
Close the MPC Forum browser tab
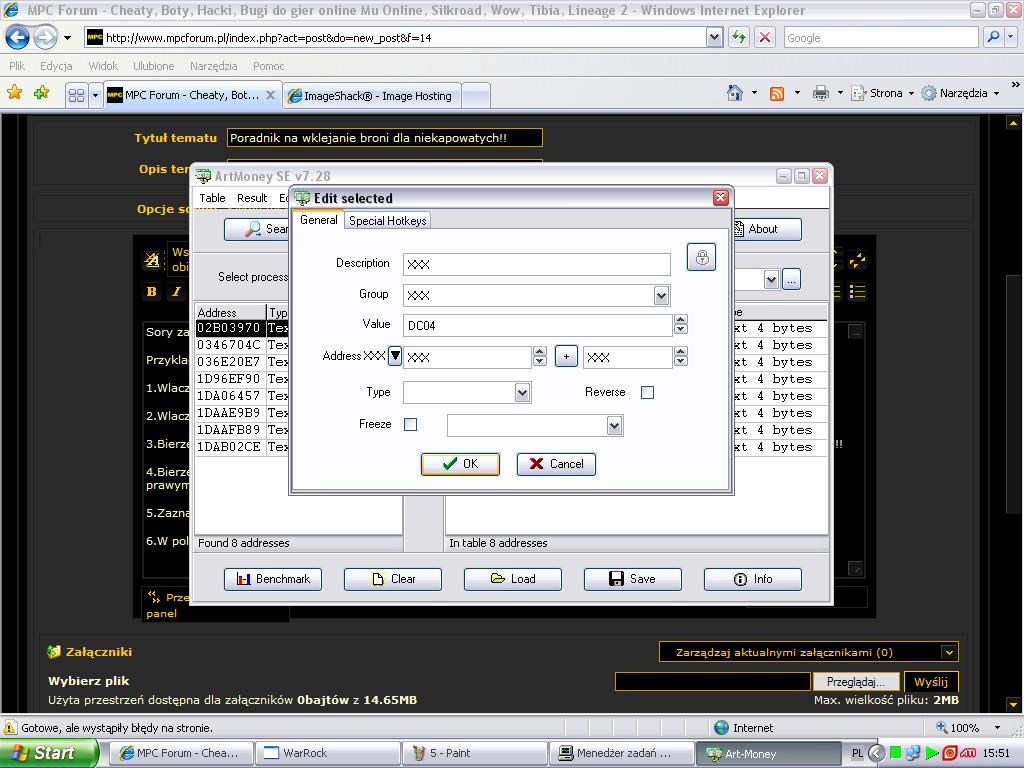[270, 95]
